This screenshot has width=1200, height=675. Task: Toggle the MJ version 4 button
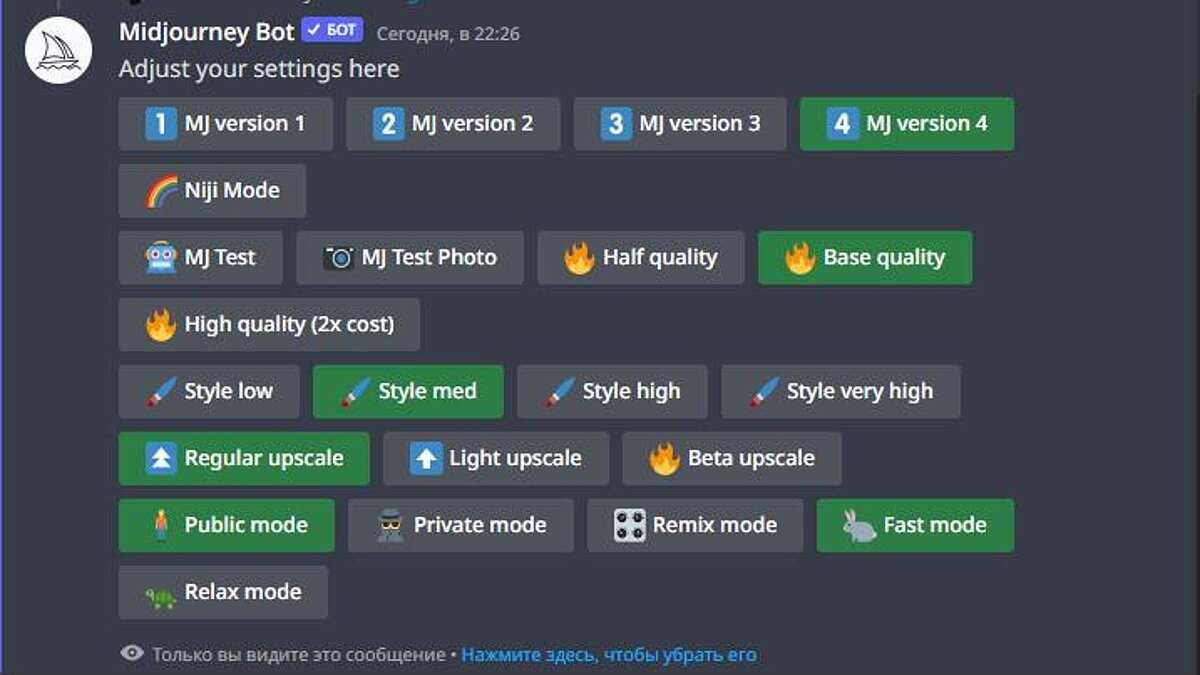(907, 124)
